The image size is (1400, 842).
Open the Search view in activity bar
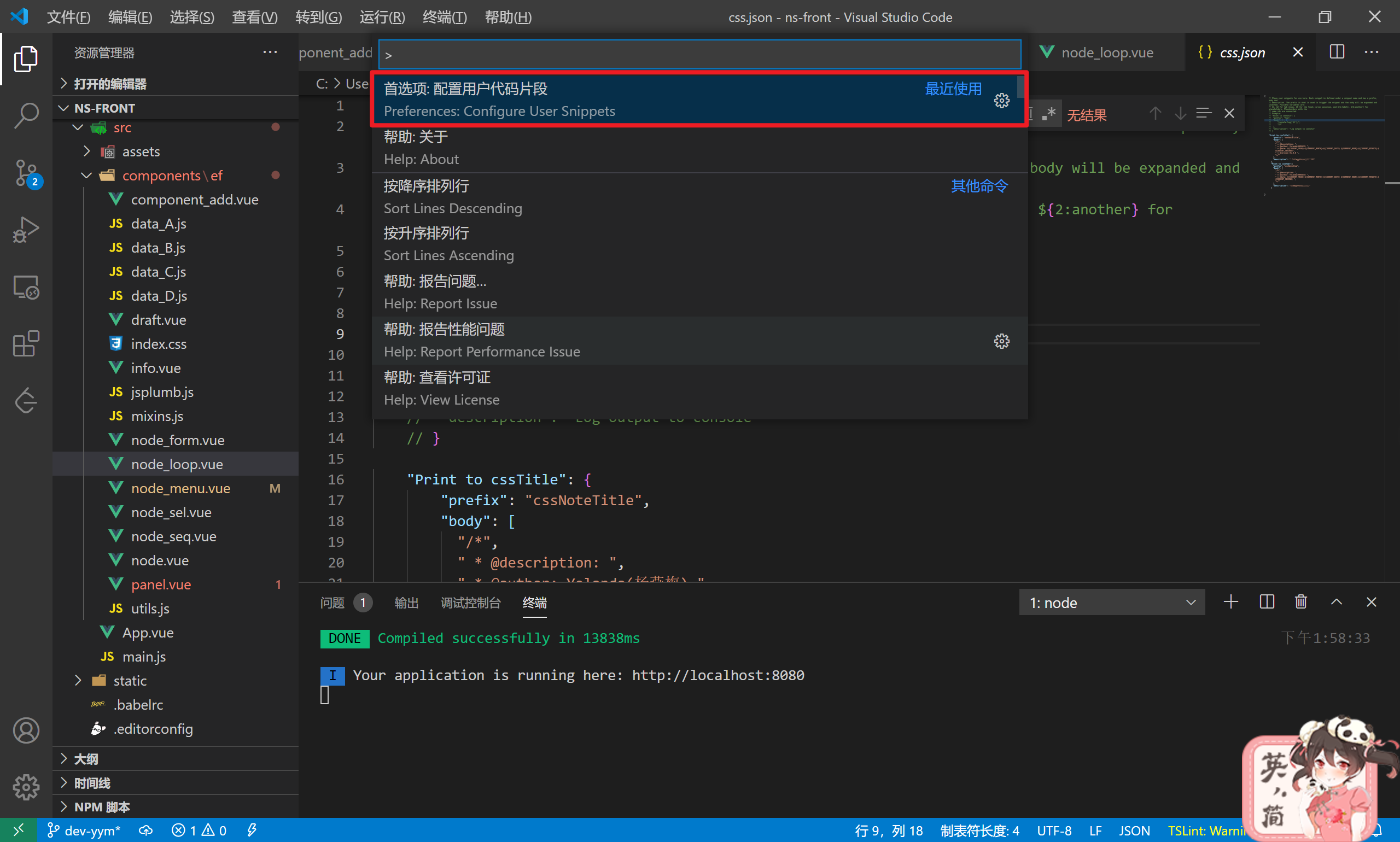click(26, 116)
